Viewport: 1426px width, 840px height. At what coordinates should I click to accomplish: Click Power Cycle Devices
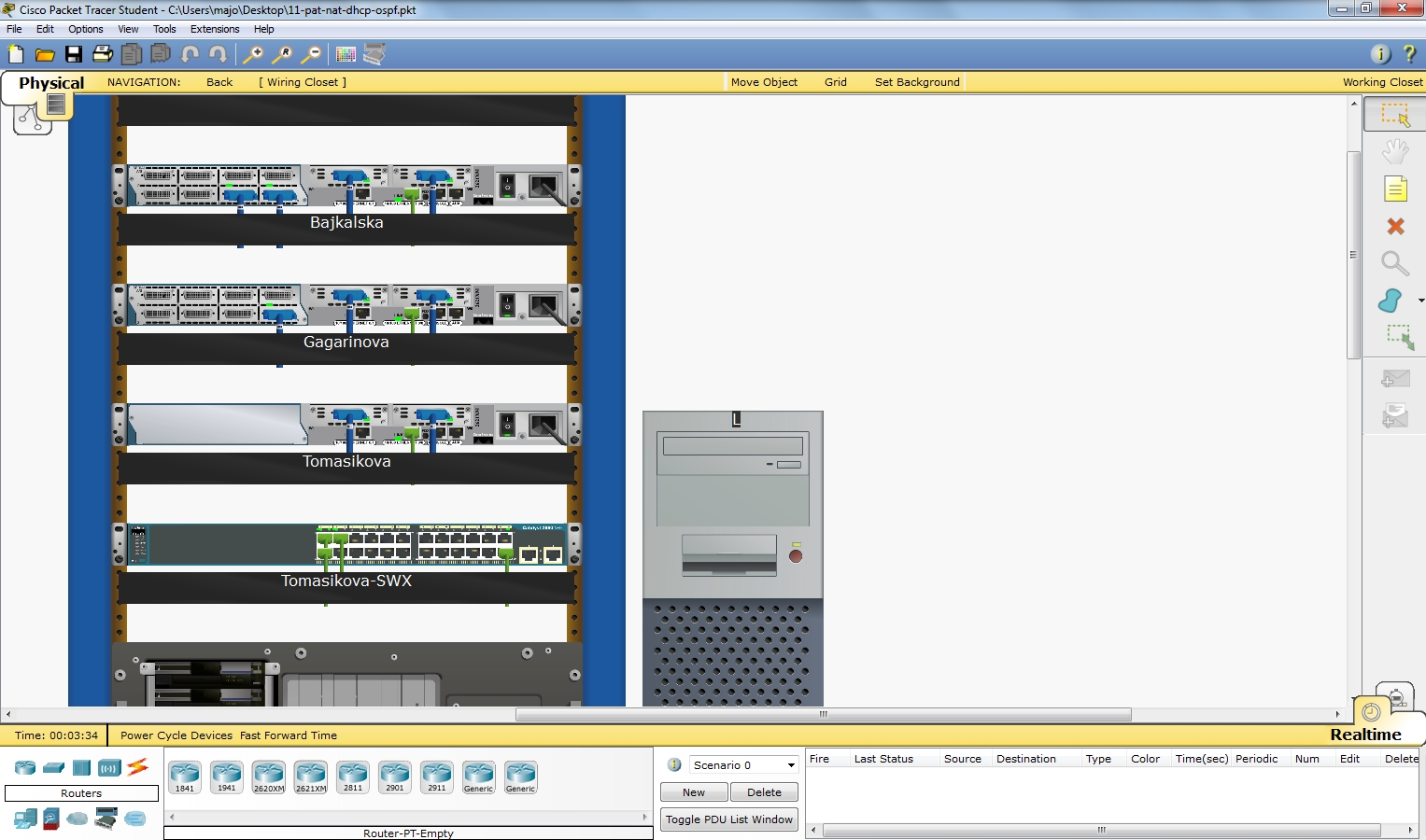pyautogui.click(x=176, y=735)
